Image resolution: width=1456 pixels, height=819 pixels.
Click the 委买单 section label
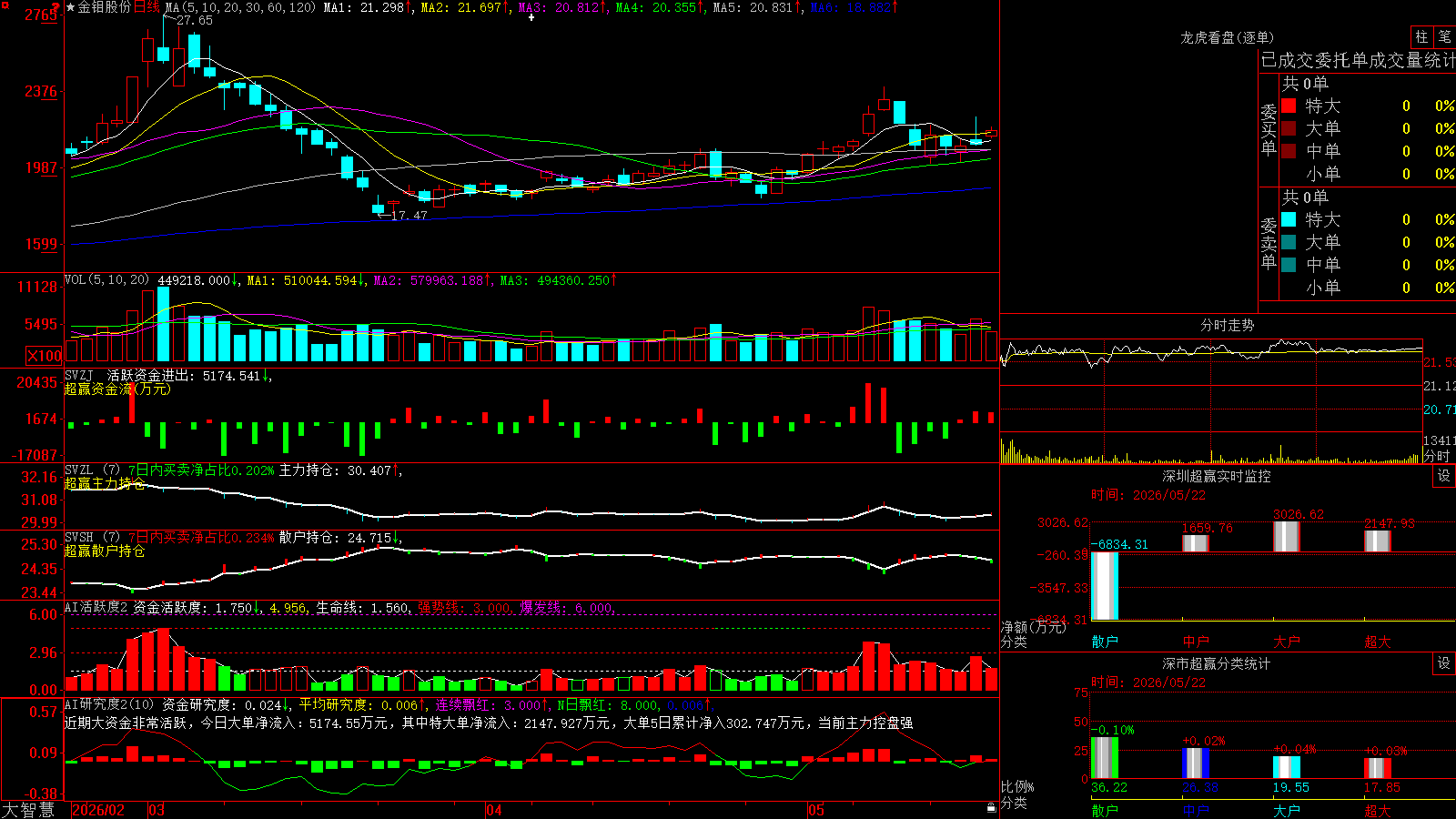tap(1269, 130)
